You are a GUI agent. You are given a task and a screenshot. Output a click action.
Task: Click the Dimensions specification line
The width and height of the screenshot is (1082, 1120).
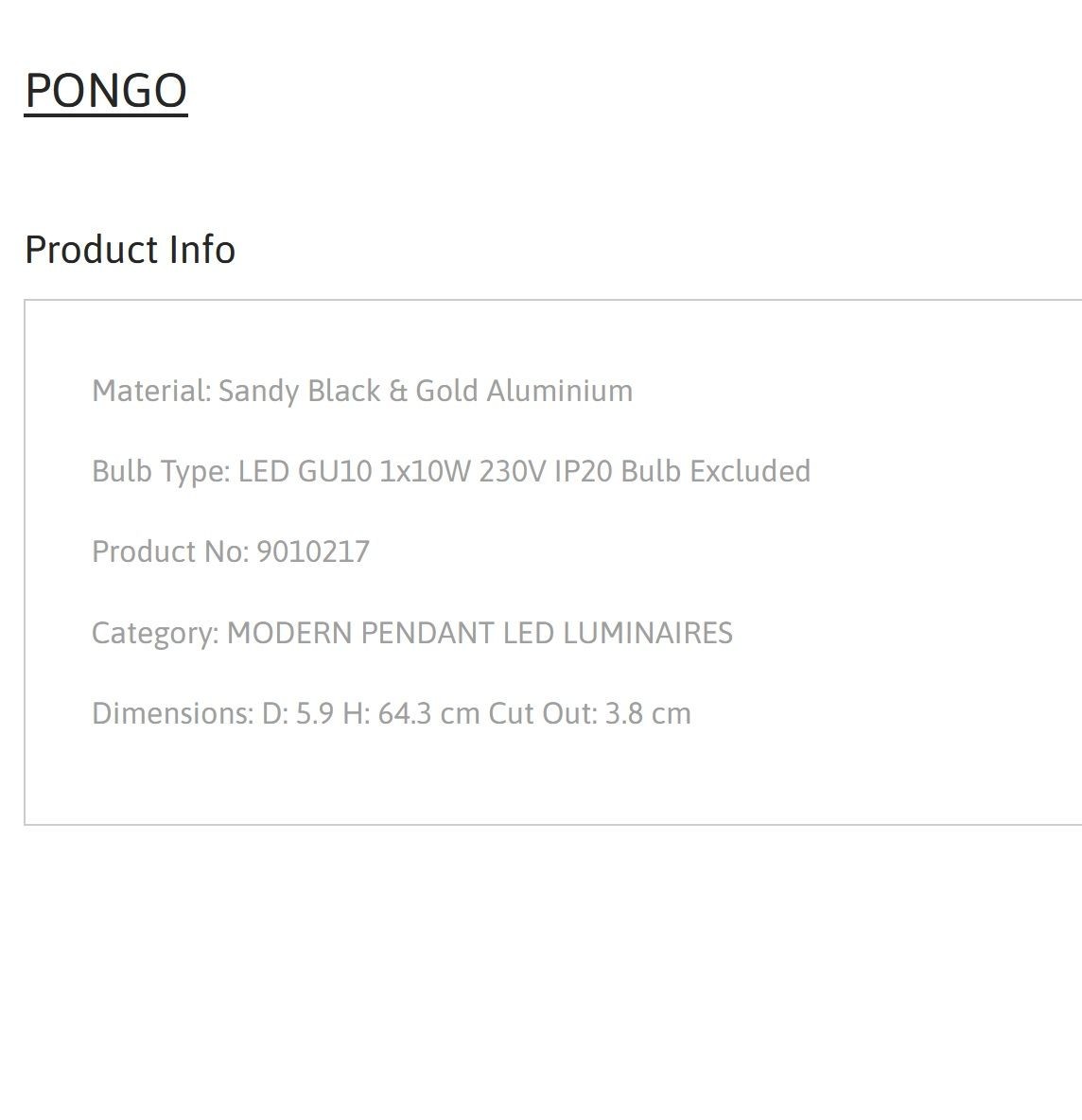(392, 713)
